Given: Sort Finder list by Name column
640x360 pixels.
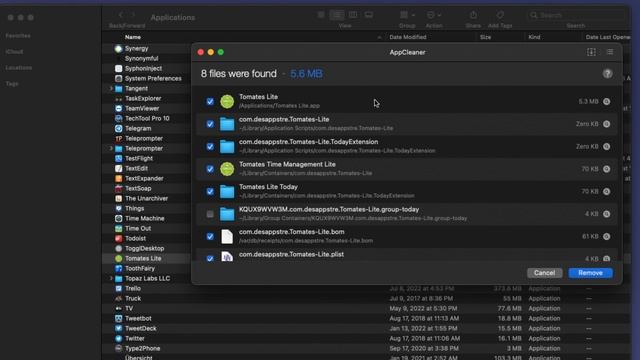Looking at the screenshot, I should tap(133, 37).
